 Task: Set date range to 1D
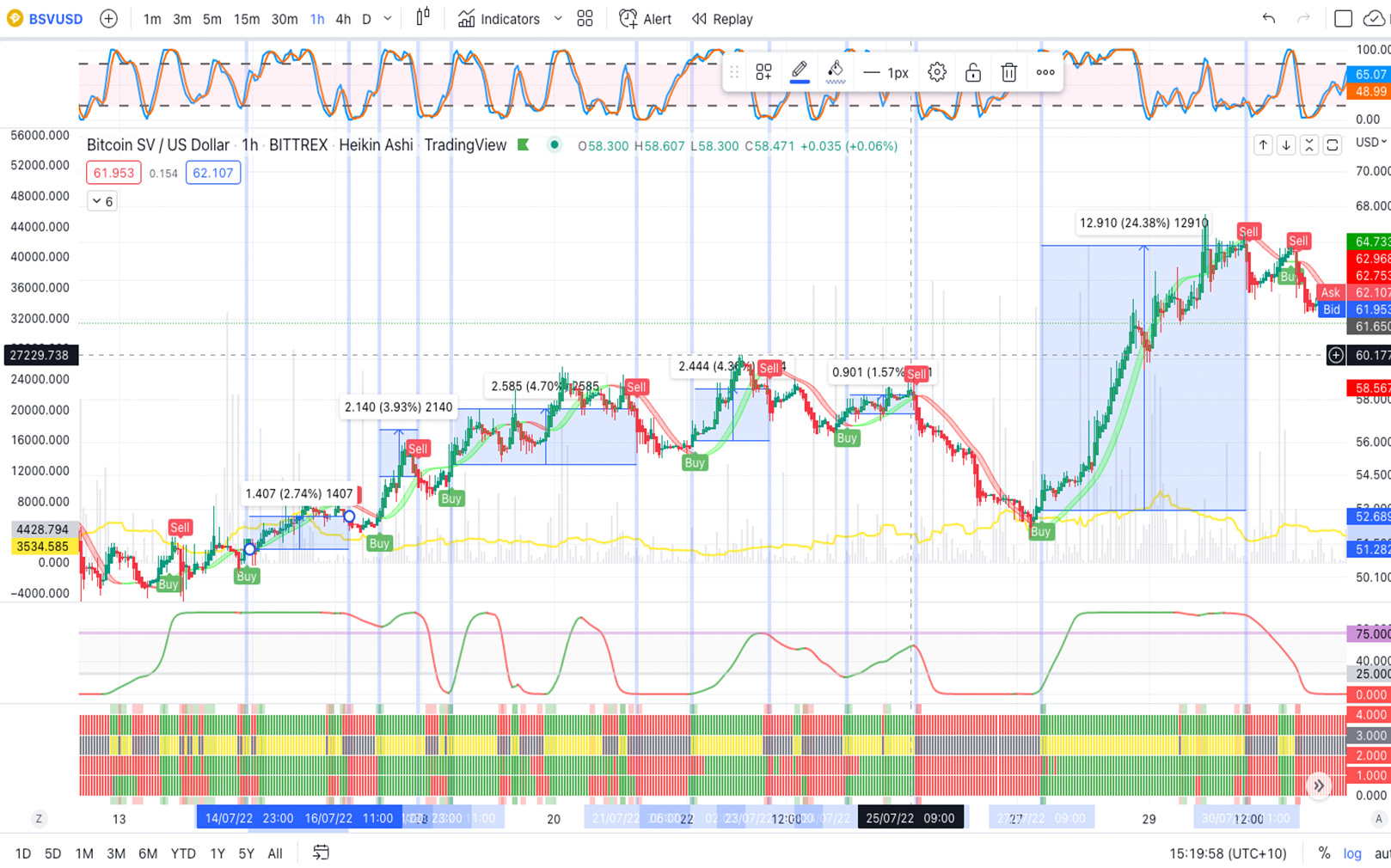point(23,853)
